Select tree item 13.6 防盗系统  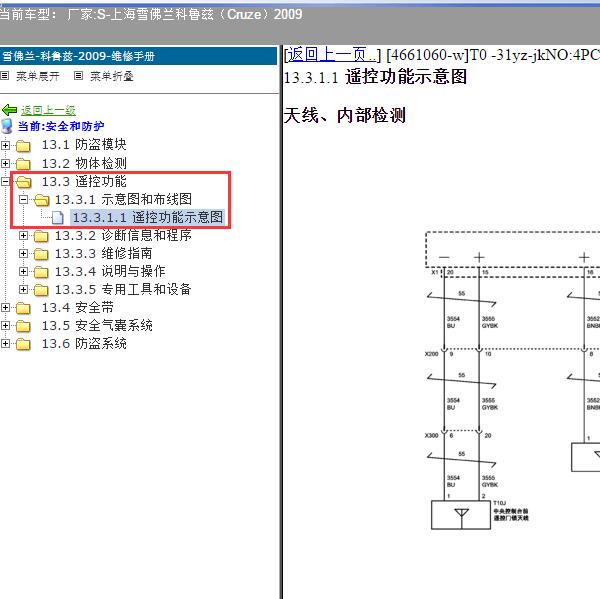pos(84,343)
